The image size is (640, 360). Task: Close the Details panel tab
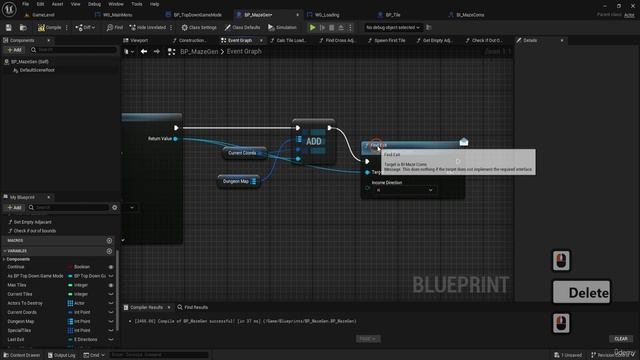[562, 40]
